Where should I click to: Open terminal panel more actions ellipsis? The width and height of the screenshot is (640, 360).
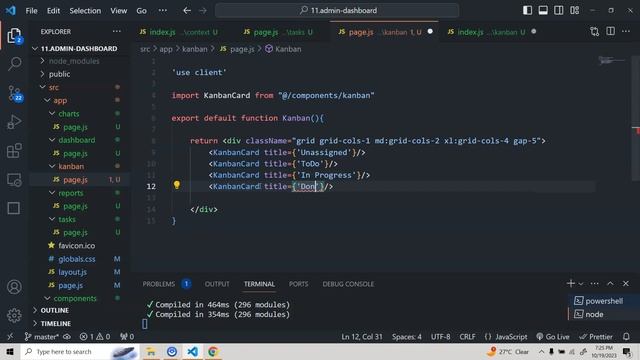pos(594,283)
